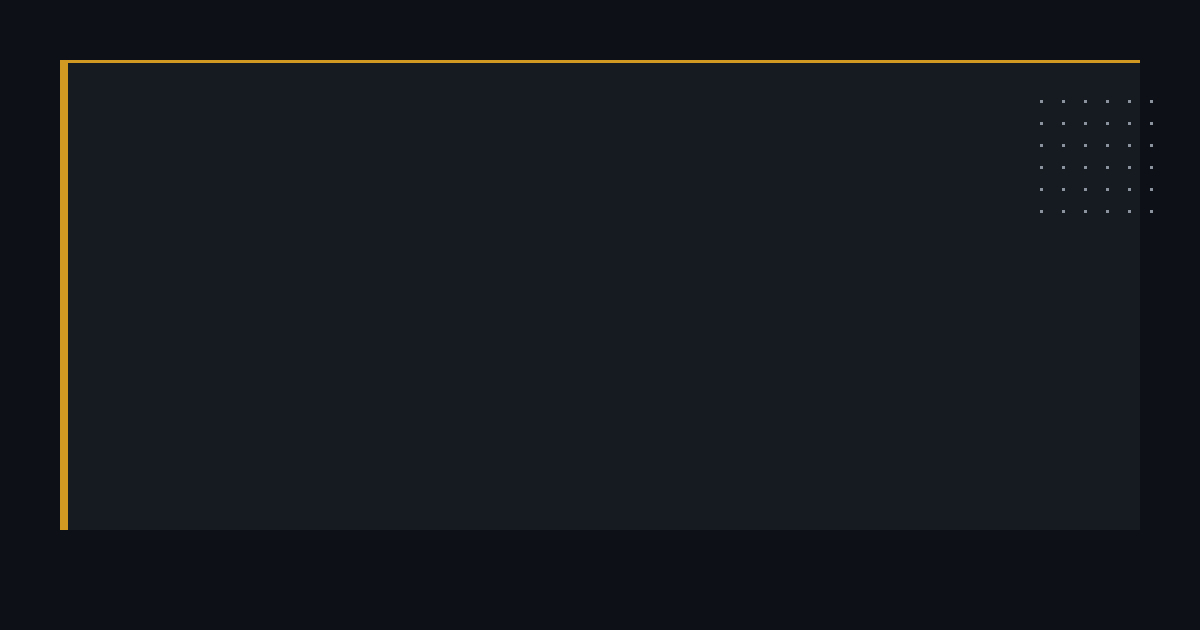Click the dotted grid pattern decoration
1200x630 pixels.
pos(1096,156)
